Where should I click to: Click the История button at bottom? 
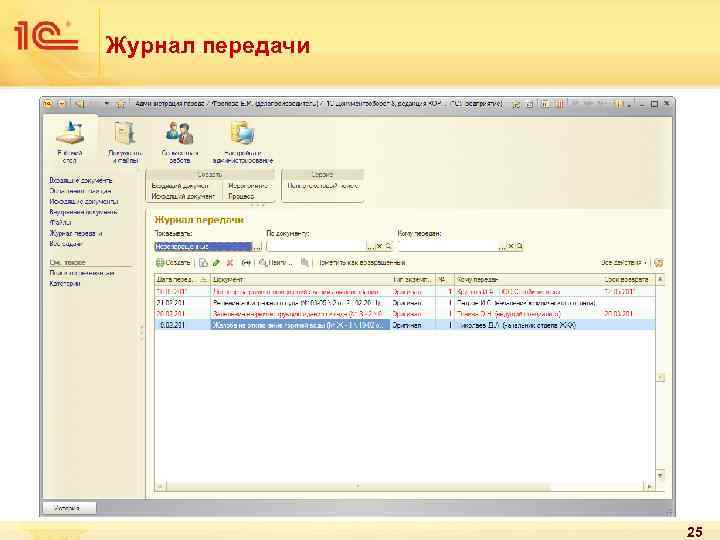[x=69, y=508]
